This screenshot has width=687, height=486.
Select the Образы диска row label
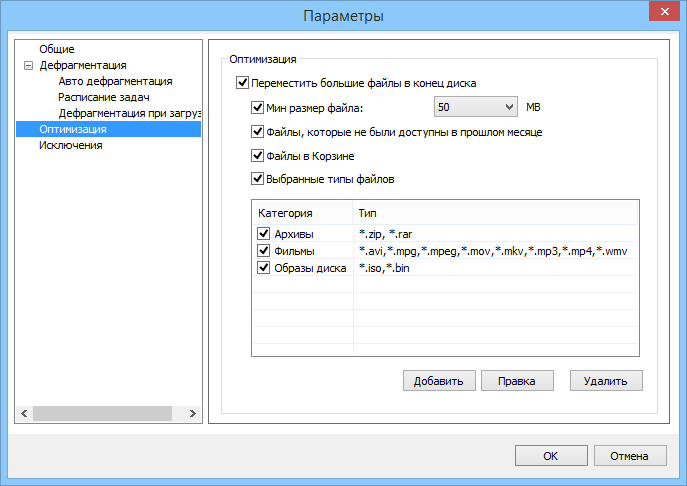310,268
